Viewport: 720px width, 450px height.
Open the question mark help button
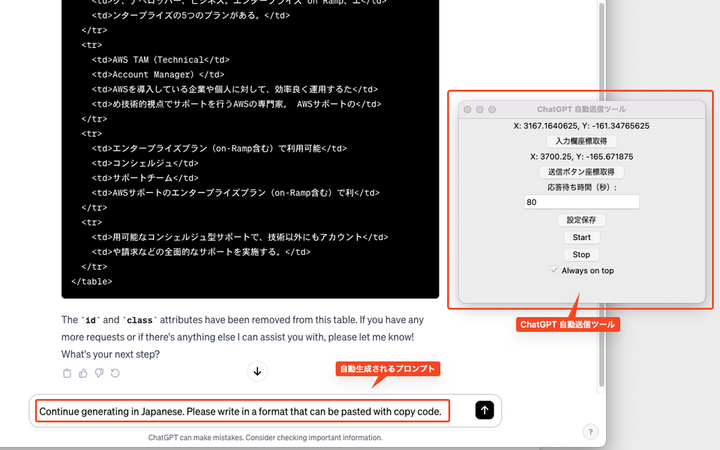(x=591, y=432)
